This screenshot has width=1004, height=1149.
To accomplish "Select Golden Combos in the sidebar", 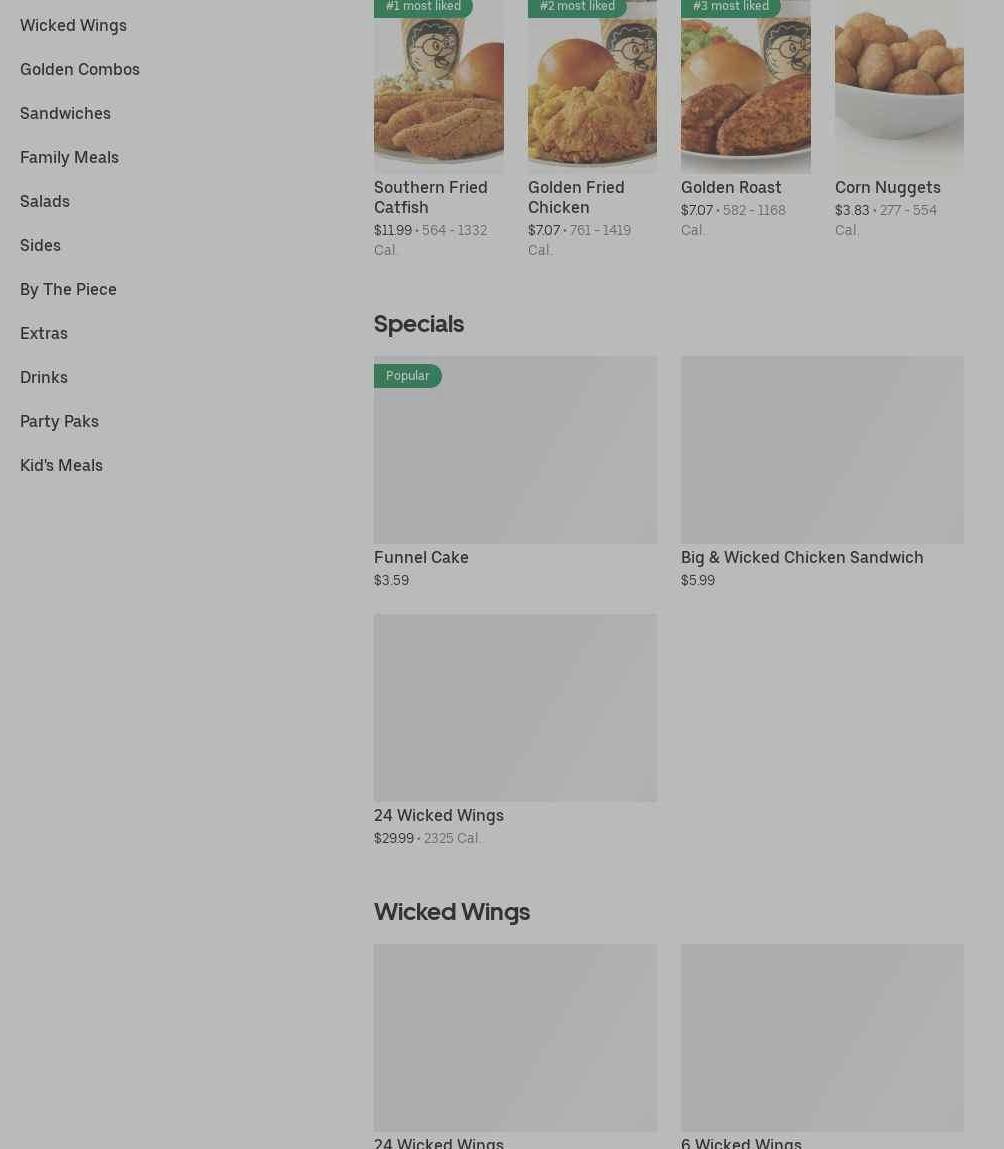I will 80,69.
